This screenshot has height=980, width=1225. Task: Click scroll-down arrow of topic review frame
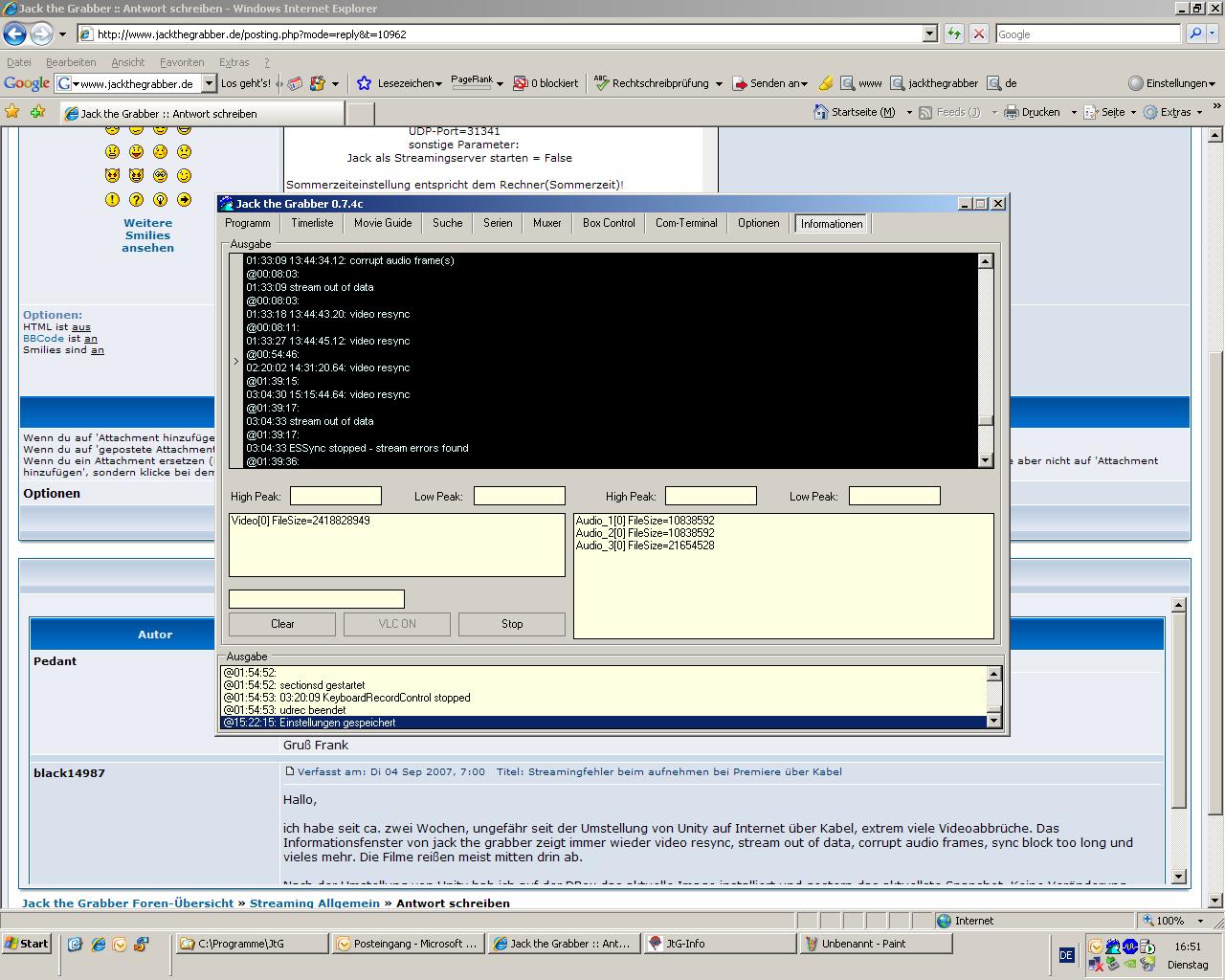[1178, 877]
